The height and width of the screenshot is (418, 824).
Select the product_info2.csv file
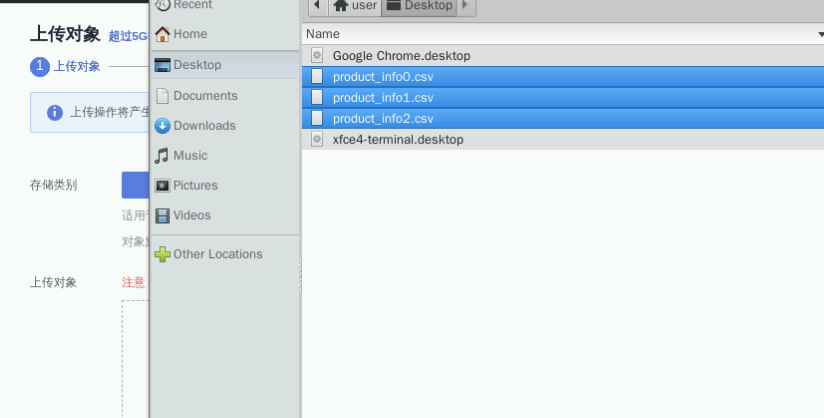tap(383, 119)
